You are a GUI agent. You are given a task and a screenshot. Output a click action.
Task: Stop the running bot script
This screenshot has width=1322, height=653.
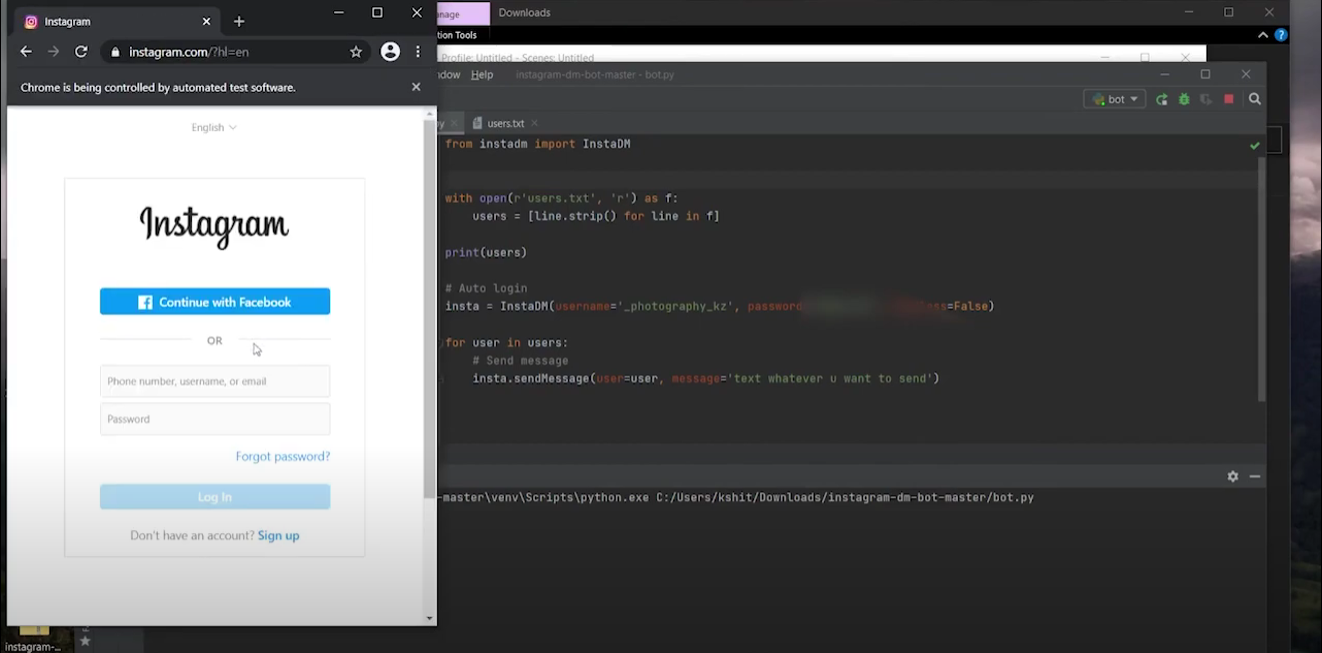click(x=1229, y=99)
